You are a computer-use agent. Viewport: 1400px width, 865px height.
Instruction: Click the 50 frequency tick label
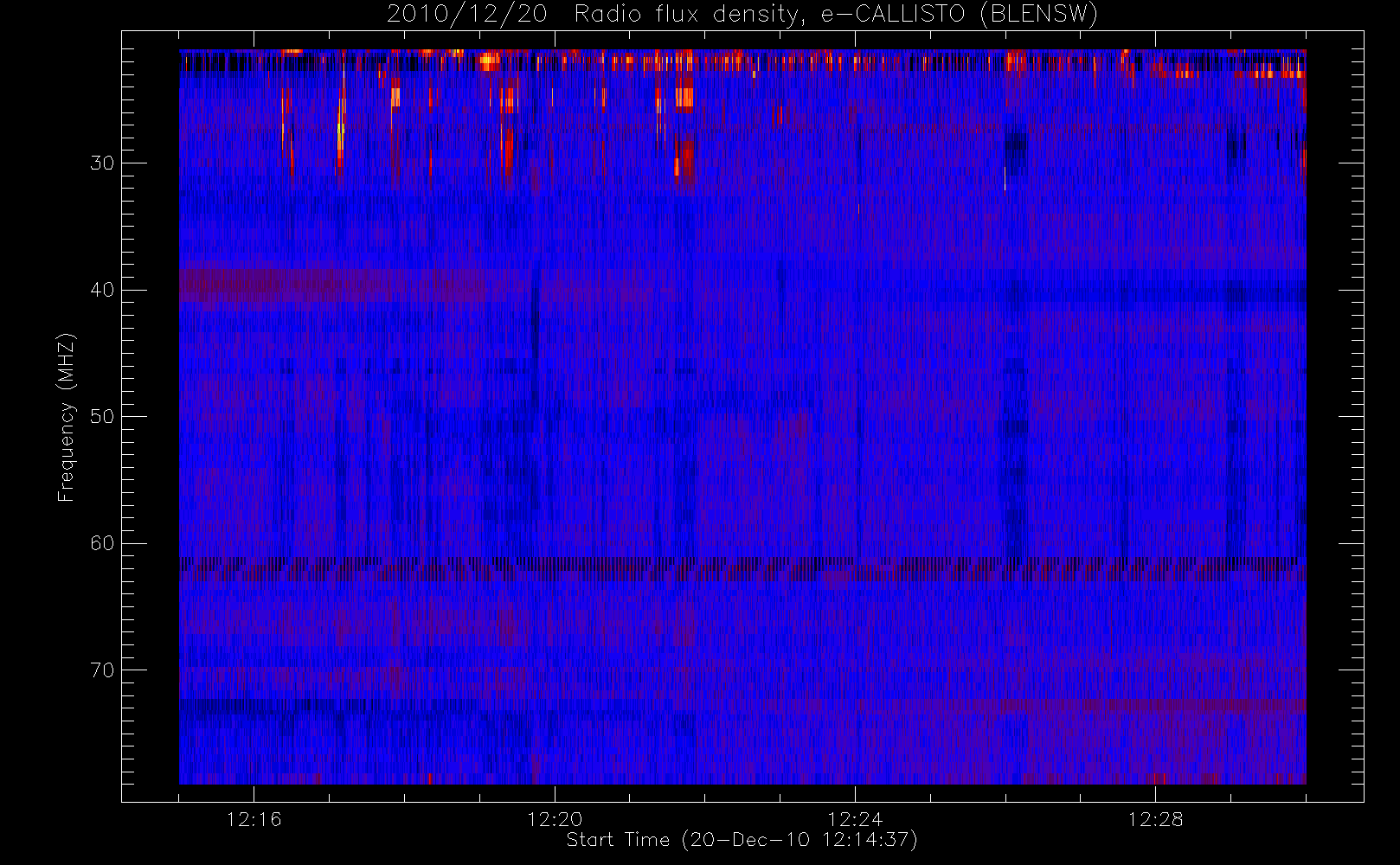pos(102,417)
